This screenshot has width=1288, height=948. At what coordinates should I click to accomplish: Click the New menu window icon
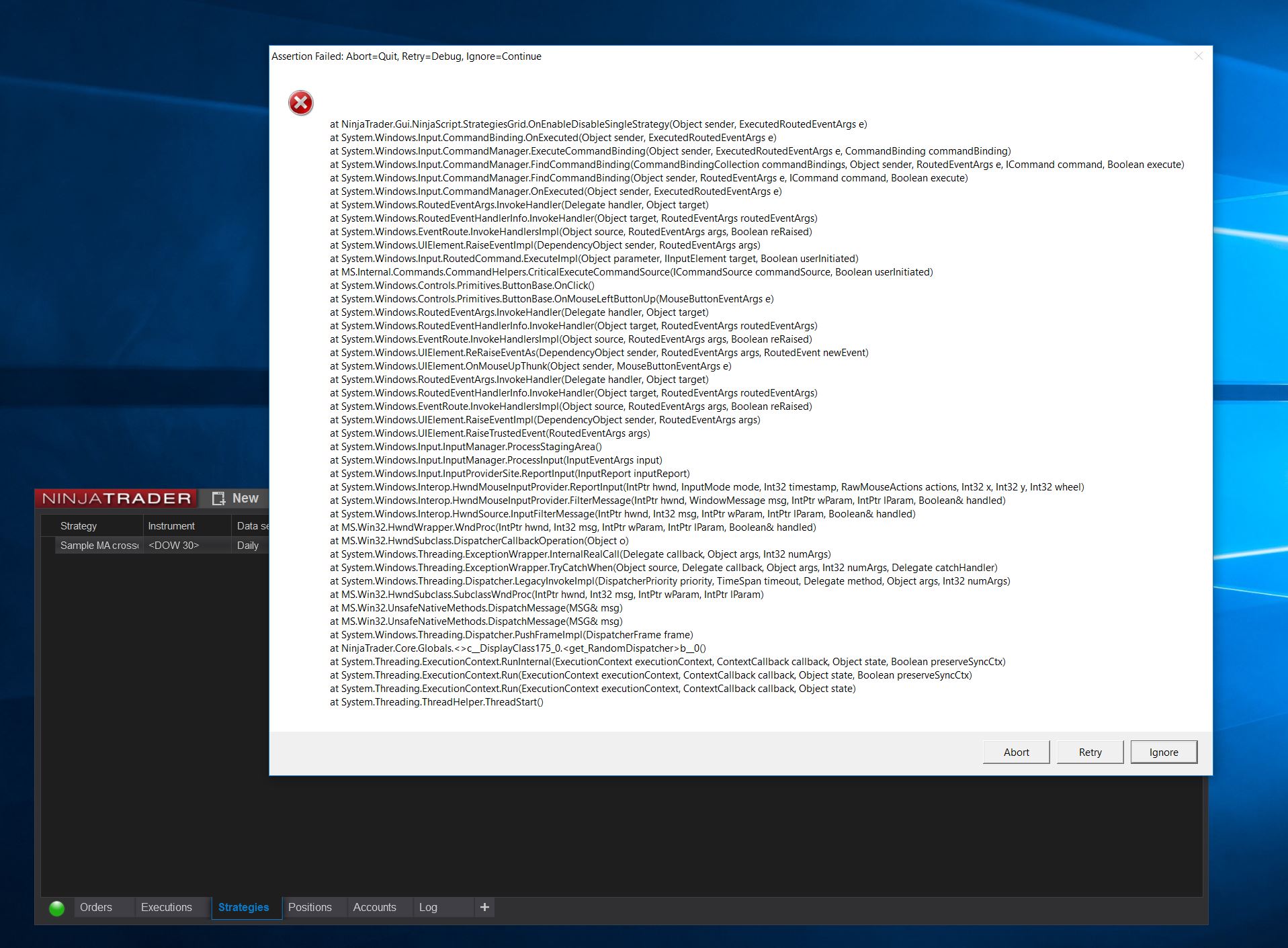coord(218,498)
